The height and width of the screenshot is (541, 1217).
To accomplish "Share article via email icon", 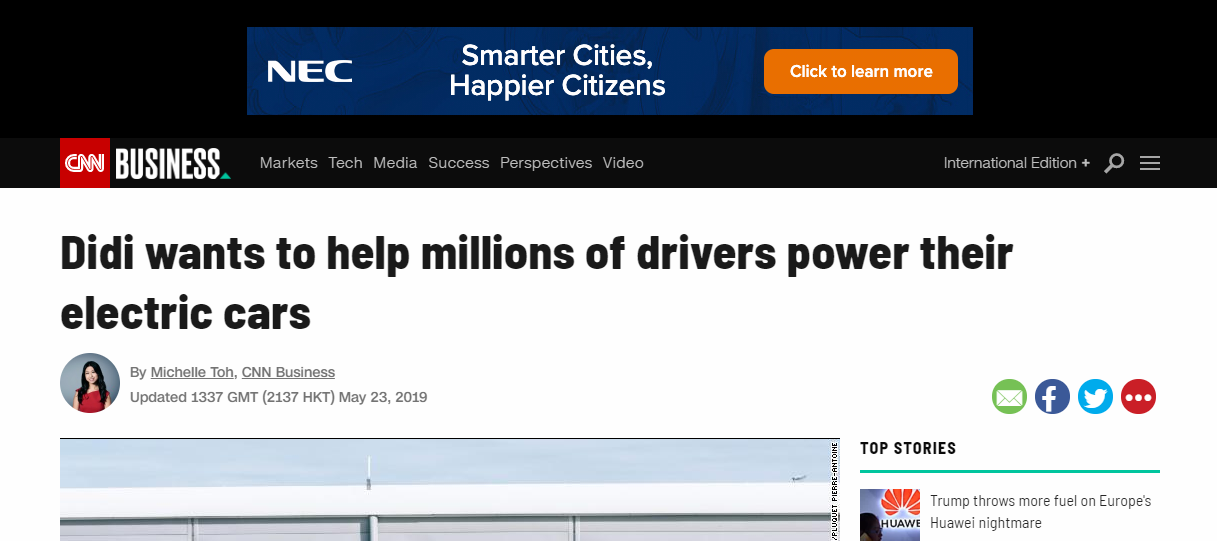I will (1009, 397).
